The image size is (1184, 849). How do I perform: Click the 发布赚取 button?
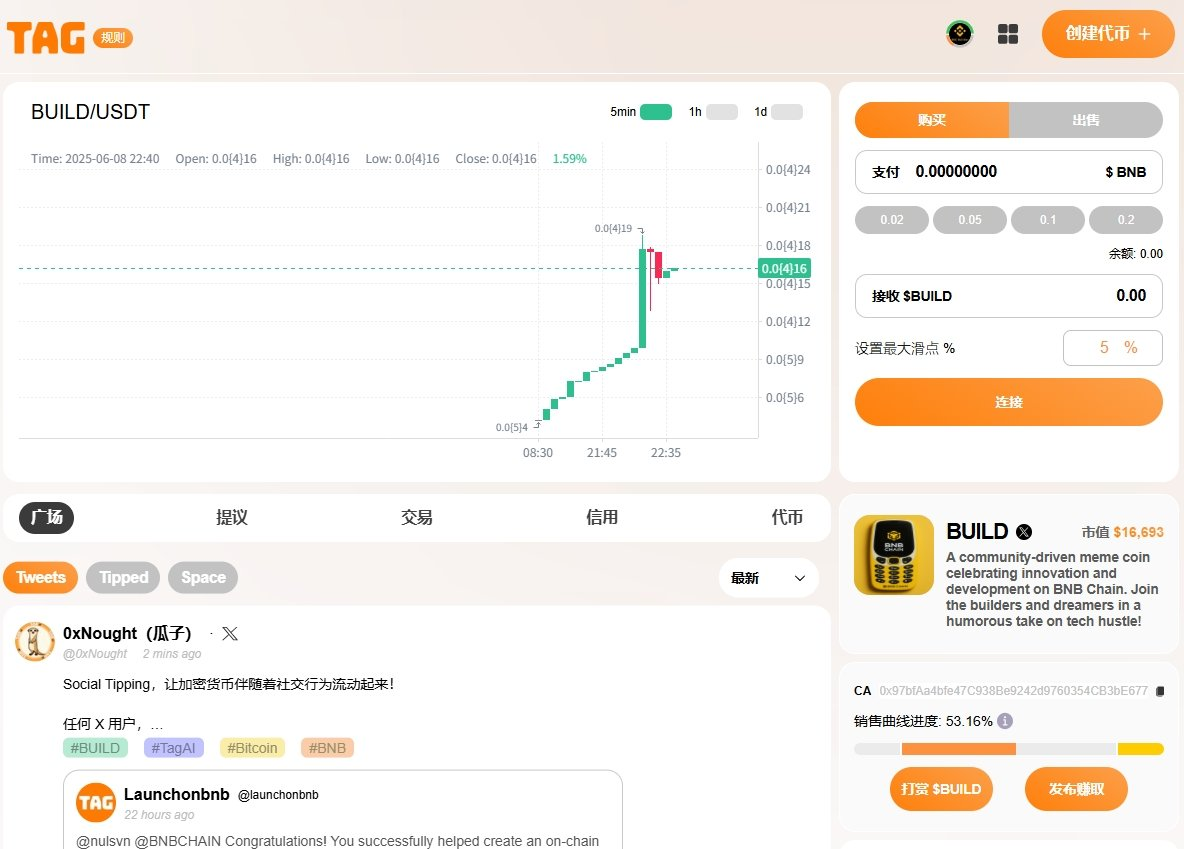point(1076,789)
